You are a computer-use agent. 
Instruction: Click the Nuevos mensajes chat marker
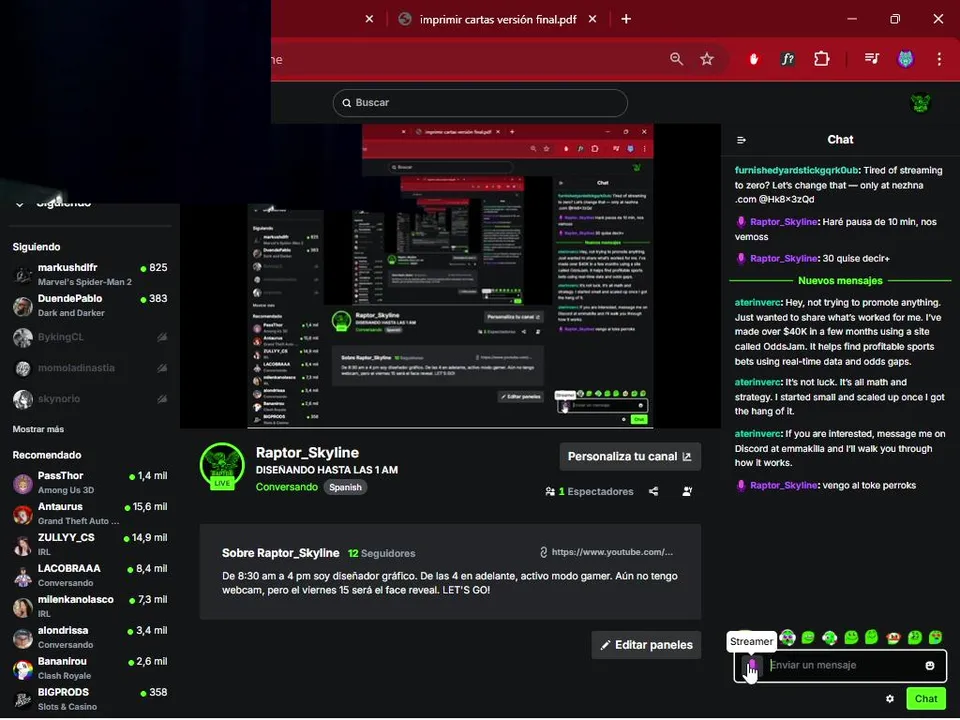tap(840, 281)
